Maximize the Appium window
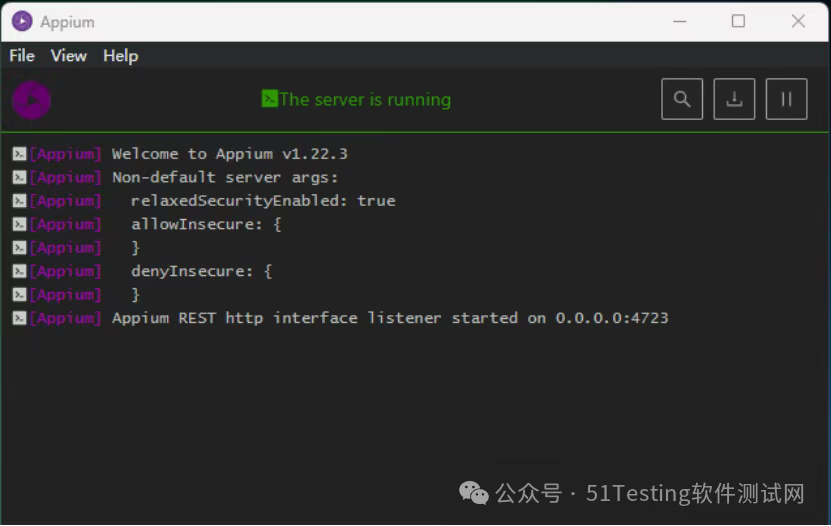 pyautogui.click(x=738, y=21)
